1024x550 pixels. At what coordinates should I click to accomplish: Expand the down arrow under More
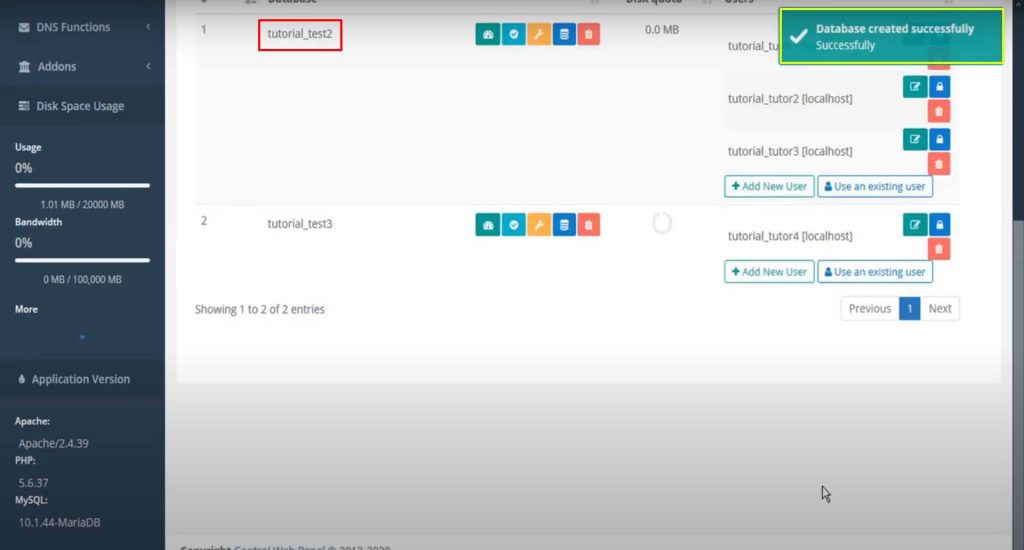82,337
